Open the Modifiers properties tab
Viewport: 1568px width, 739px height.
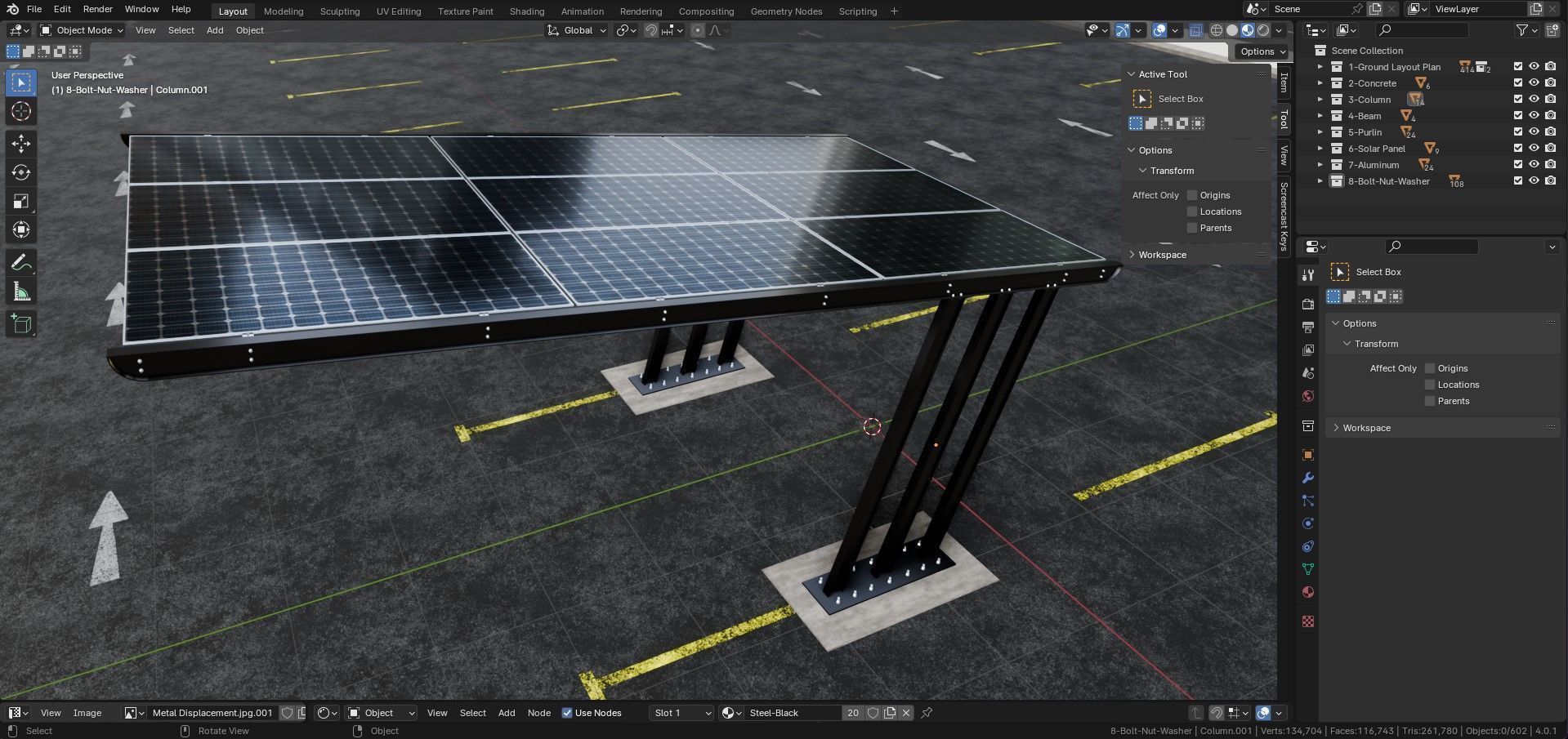click(1308, 478)
